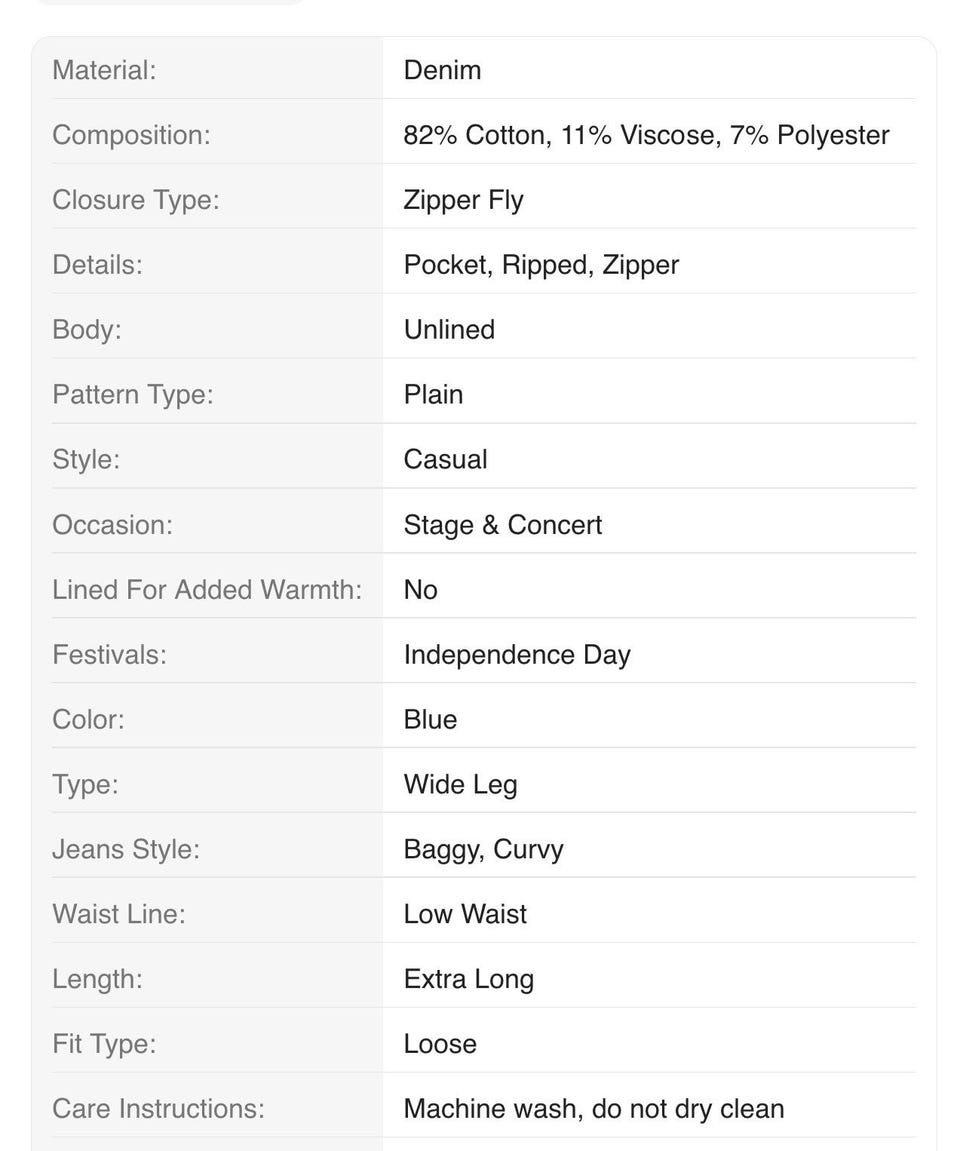Click the Casual style value

[446, 460]
